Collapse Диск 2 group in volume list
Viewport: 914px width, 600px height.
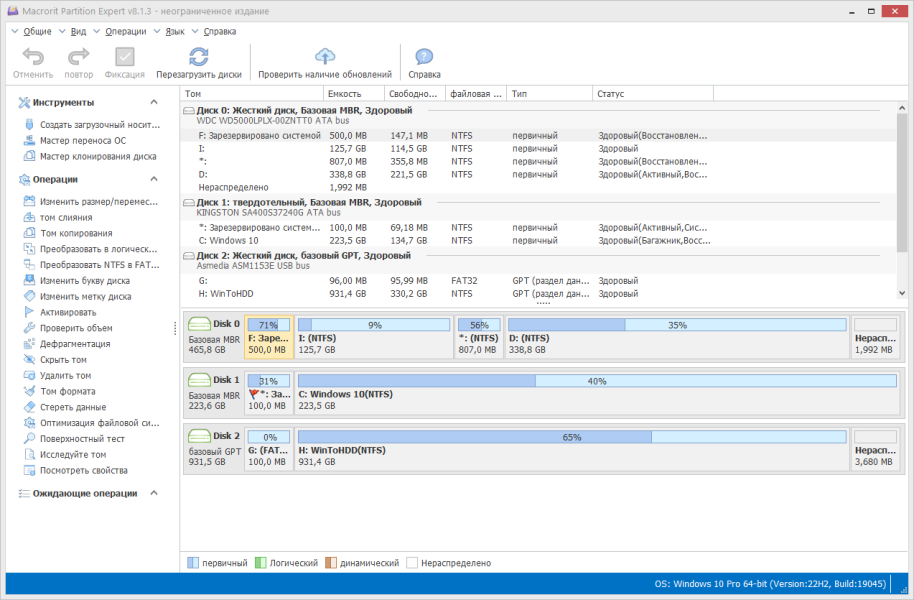(x=189, y=255)
